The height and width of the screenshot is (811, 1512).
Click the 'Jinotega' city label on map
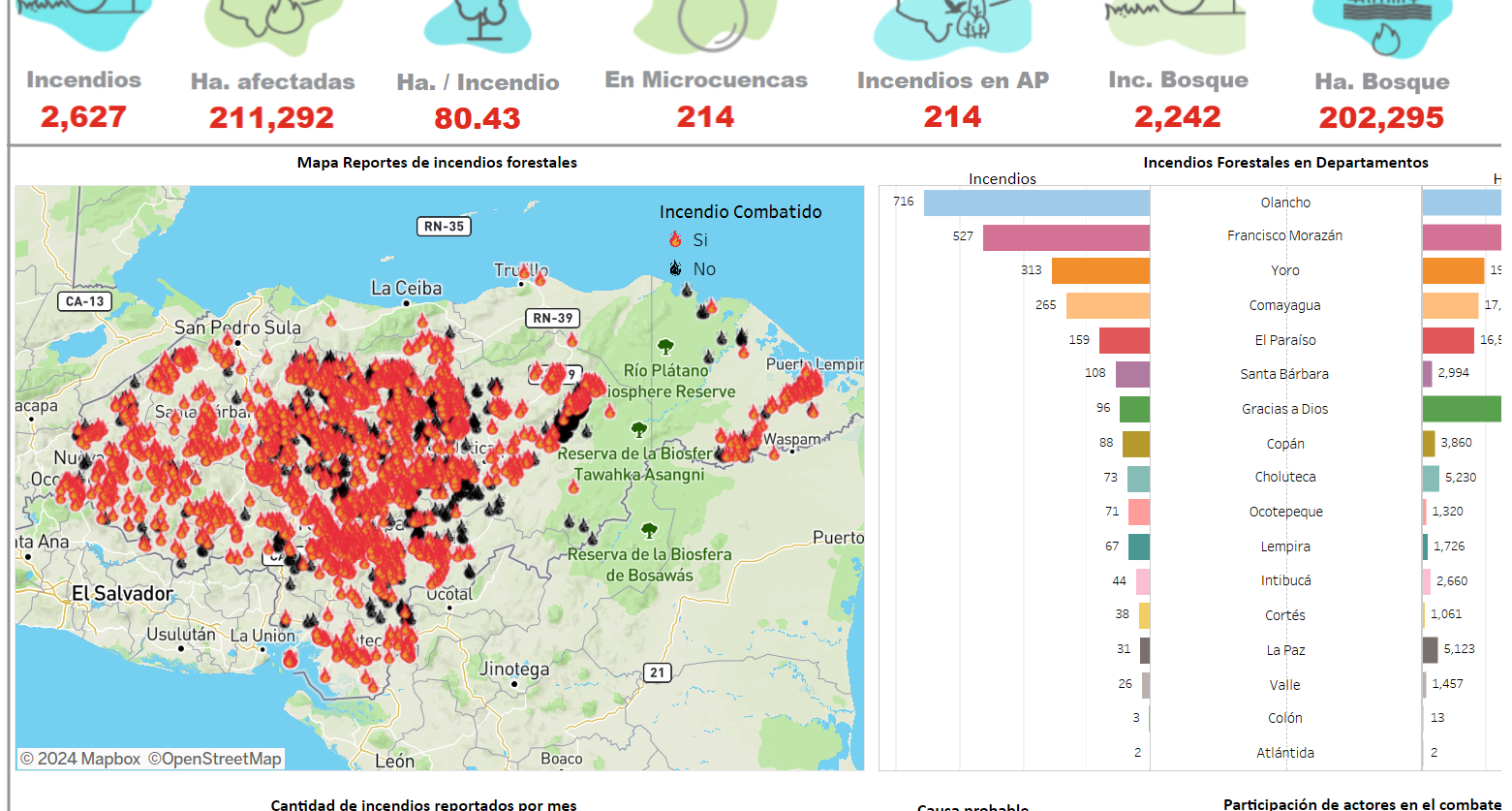pyautogui.click(x=513, y=670)
